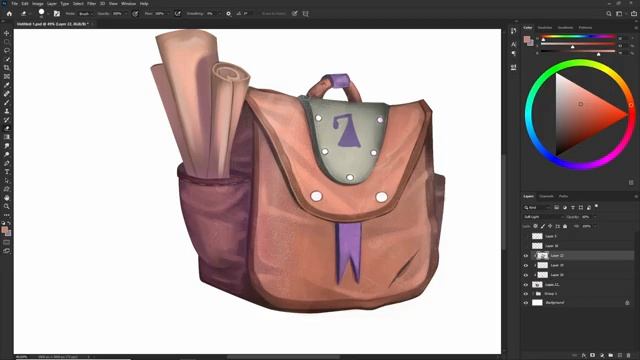The image size is (640, 360).
Task: Select the Crop tool
Action: tap(7, 68)
